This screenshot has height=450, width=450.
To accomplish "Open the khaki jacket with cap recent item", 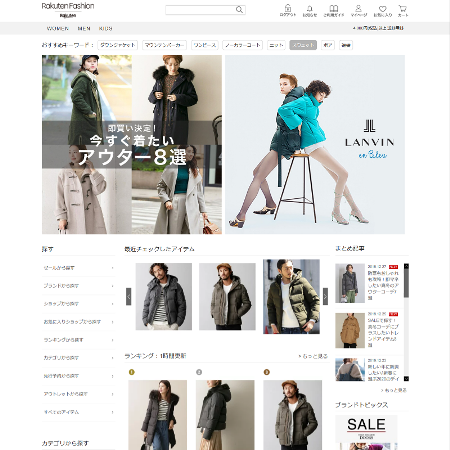I will tap(227, 296).
